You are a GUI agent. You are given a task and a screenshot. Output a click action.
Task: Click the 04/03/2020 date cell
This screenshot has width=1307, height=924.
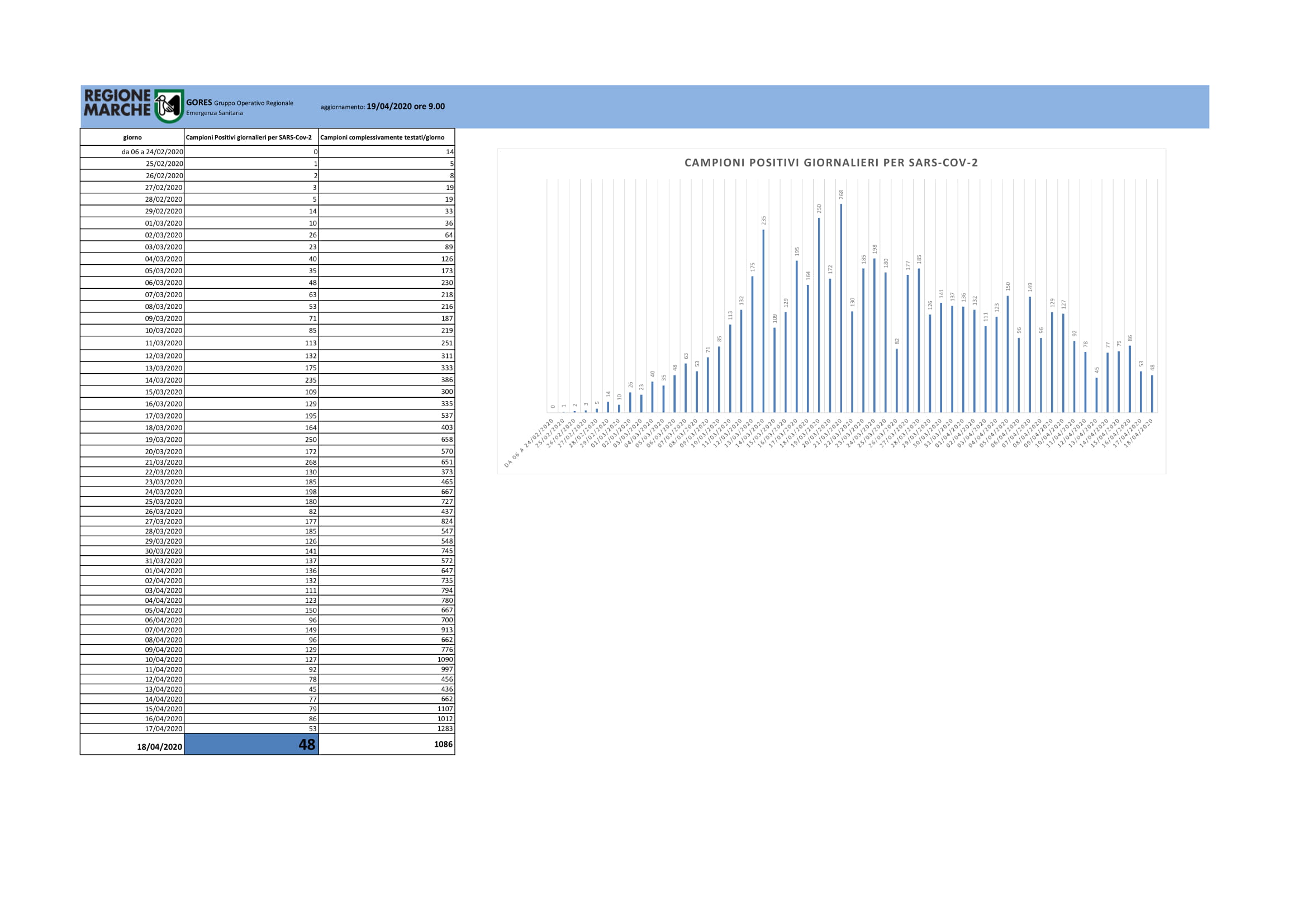coord(132,259)
